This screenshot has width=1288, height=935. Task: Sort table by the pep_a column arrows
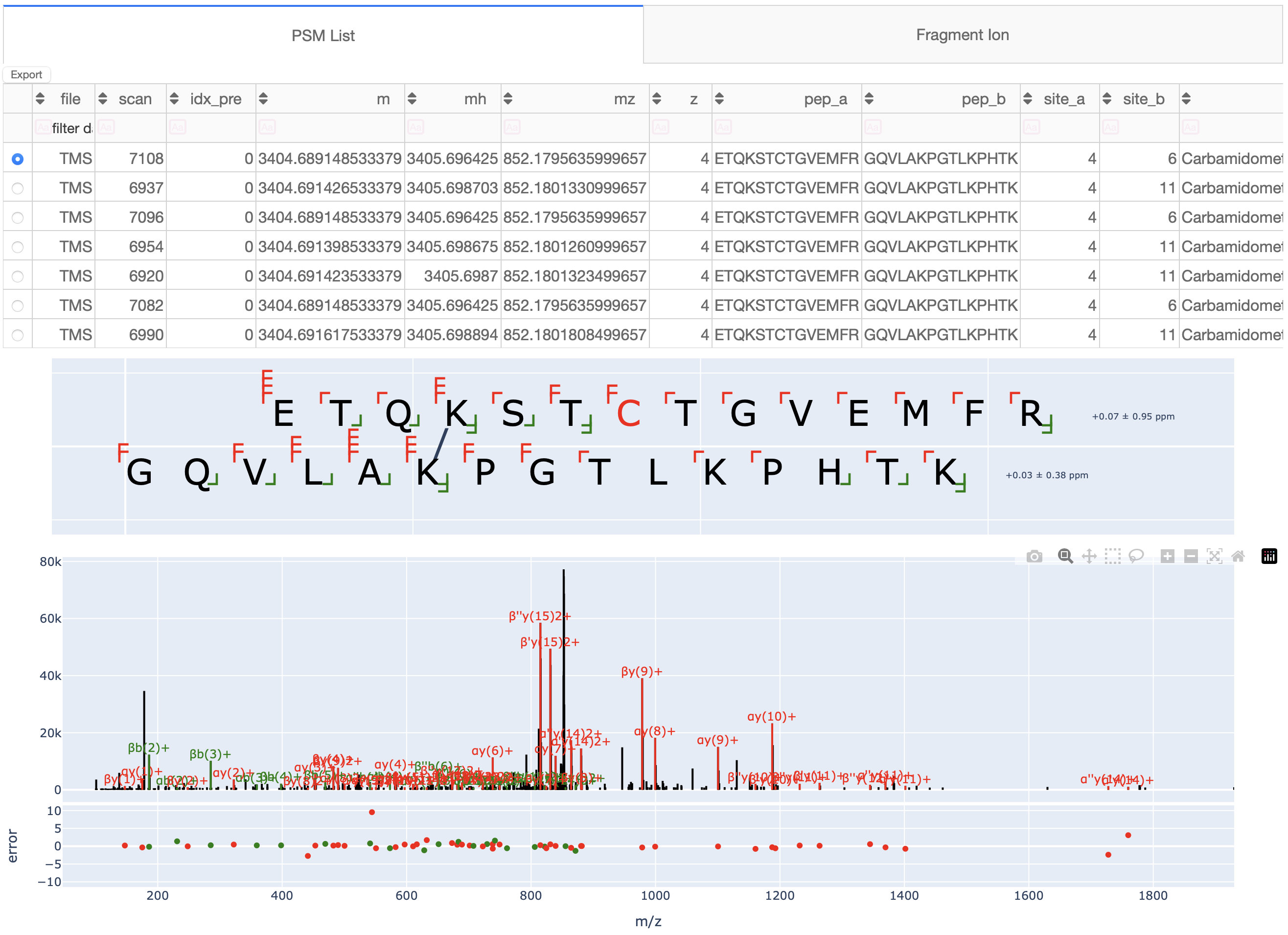(719, 99)
